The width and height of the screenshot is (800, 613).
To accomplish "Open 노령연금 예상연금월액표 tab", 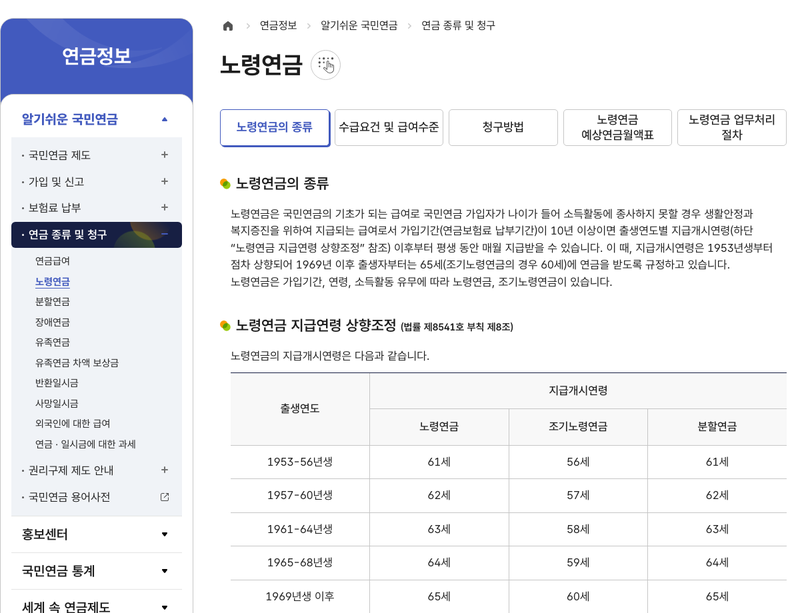I will pyautogui.click(x=617, y=128).
